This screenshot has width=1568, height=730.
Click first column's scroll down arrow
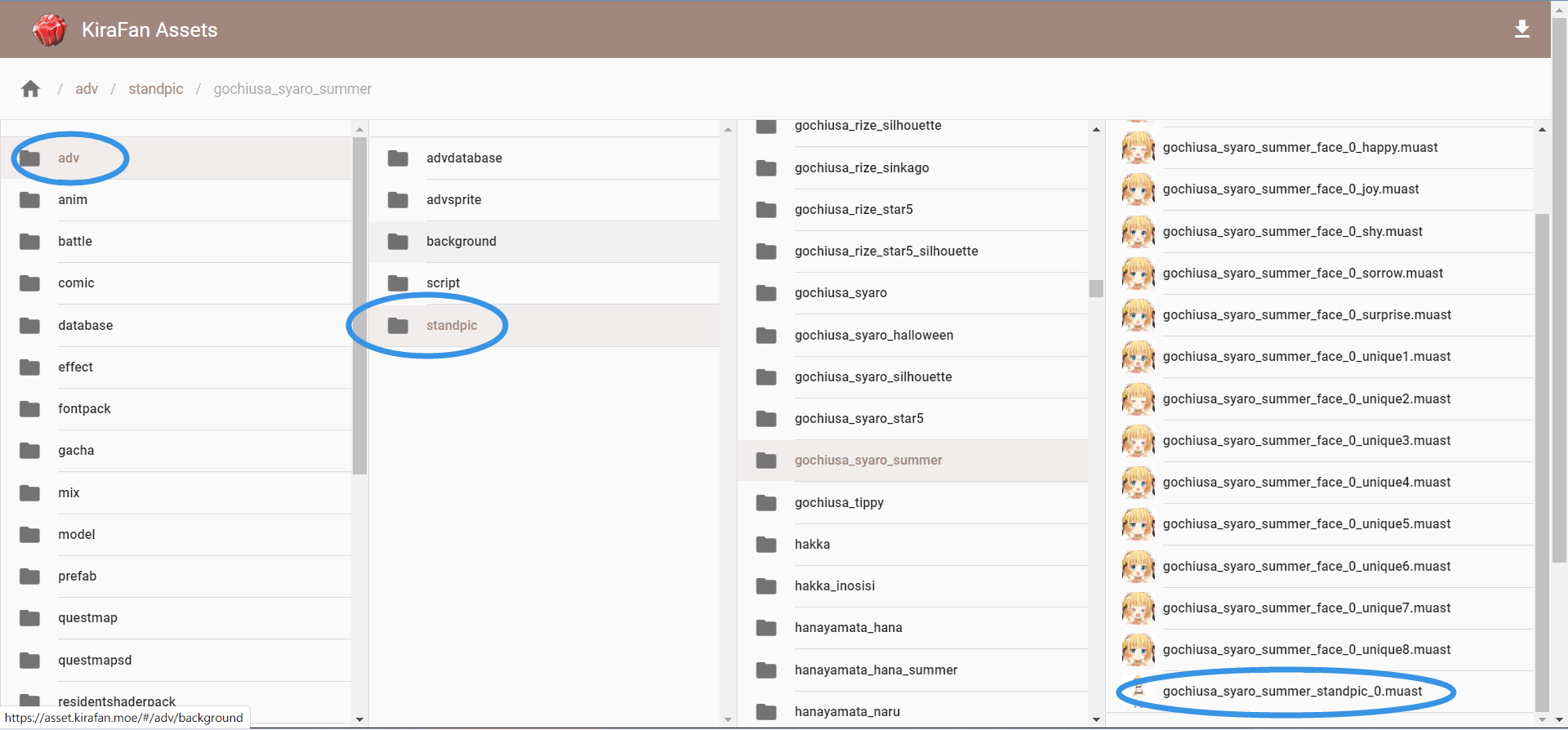360,719
